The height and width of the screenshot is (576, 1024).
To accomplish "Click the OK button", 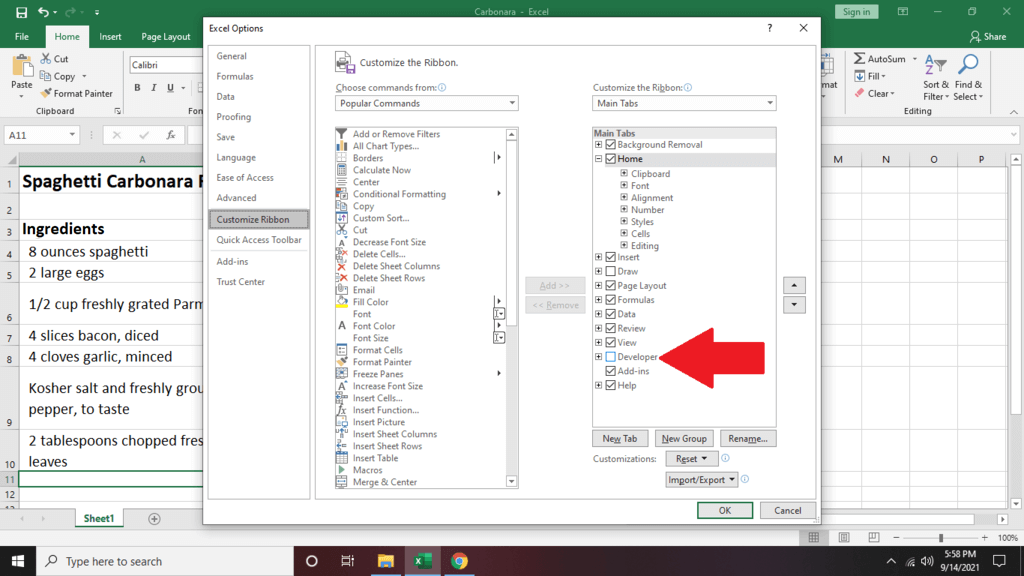I will click(x=725, y=510).
